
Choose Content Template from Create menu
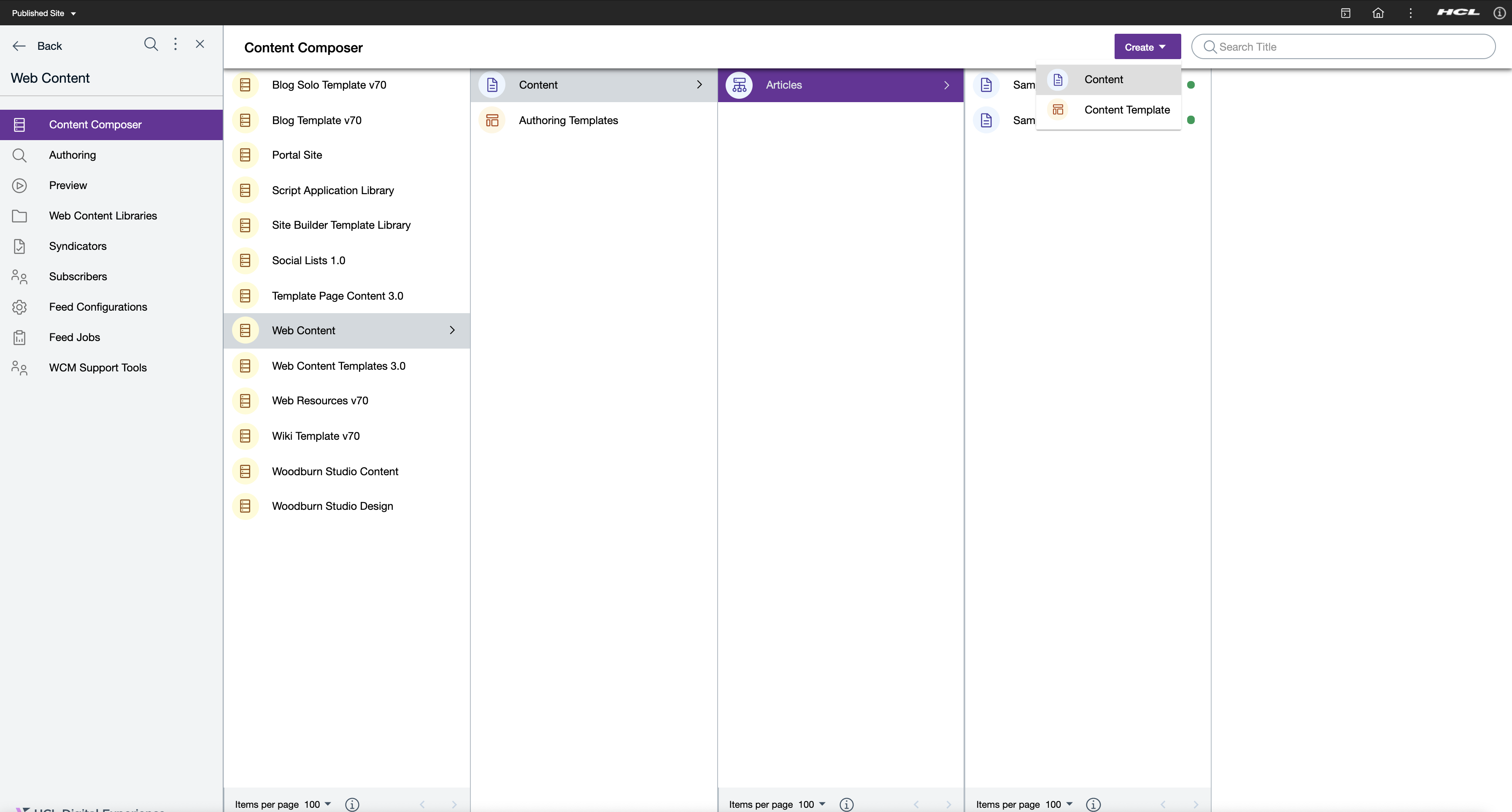point(1108,110)
